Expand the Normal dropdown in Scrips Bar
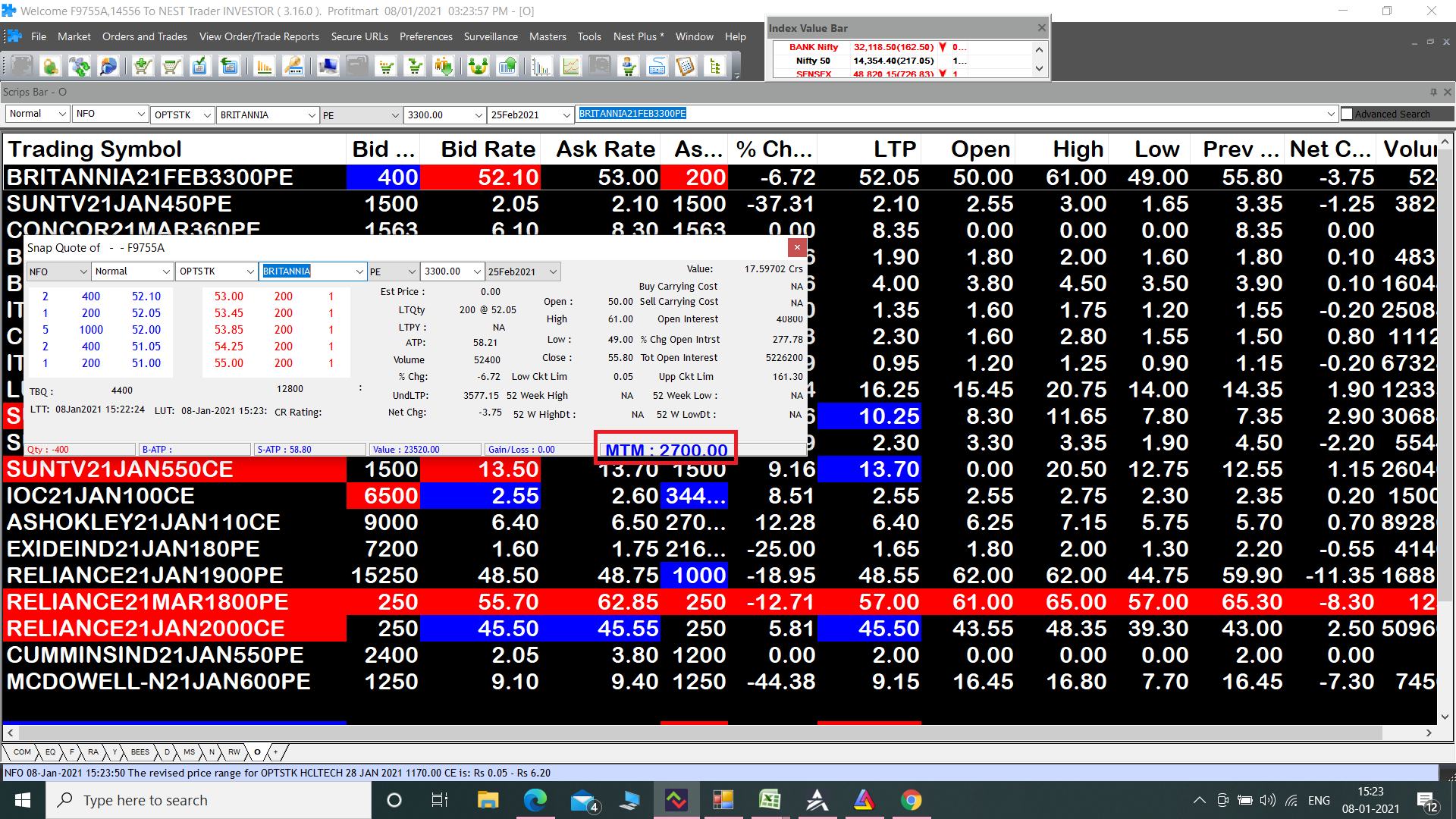This screenshot has width=1456, height=819. pyautogui.click(x=61, y=114)
